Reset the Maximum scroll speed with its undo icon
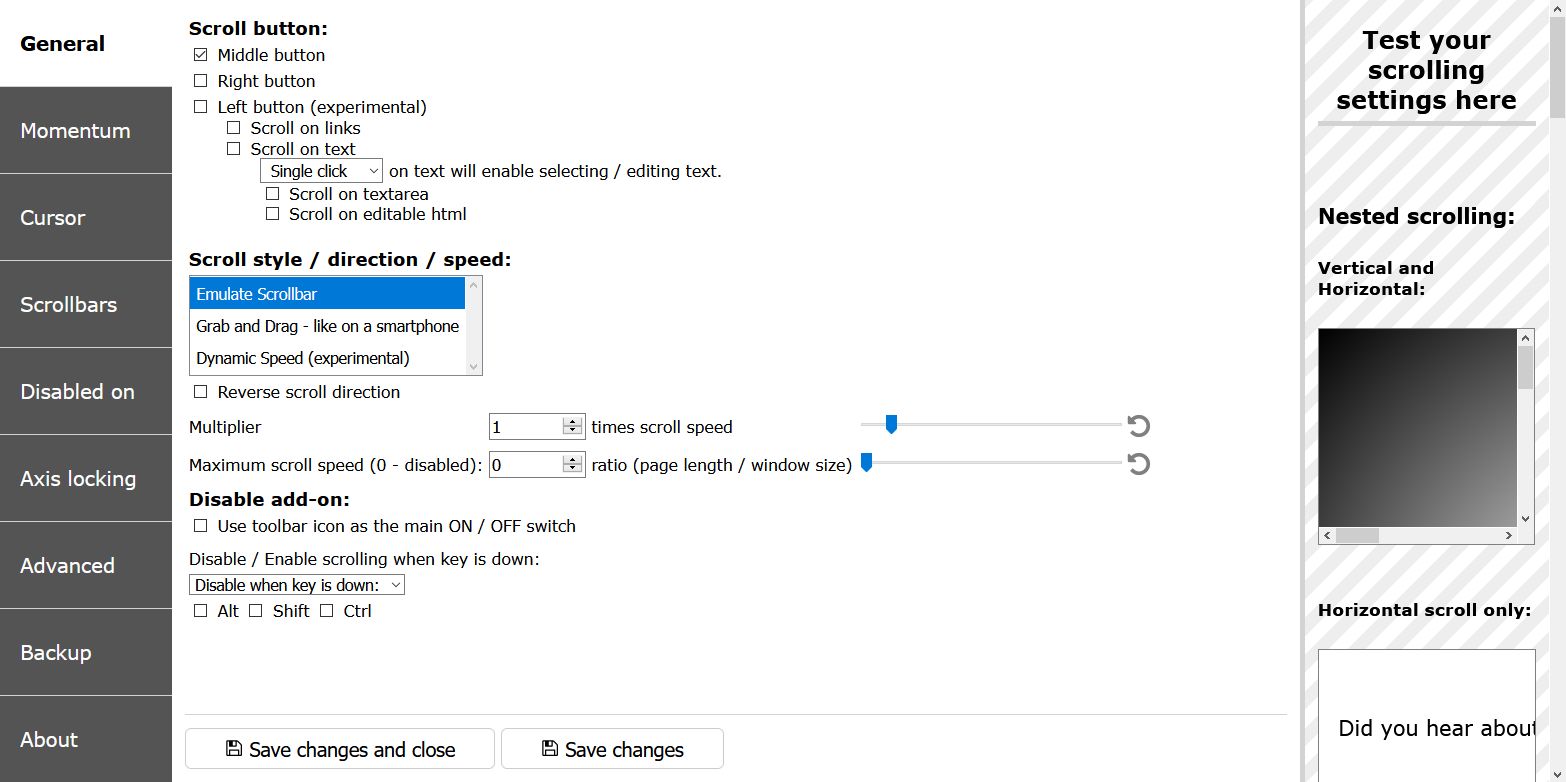This screenshot has width=1566, height=782. point(1139,464)
